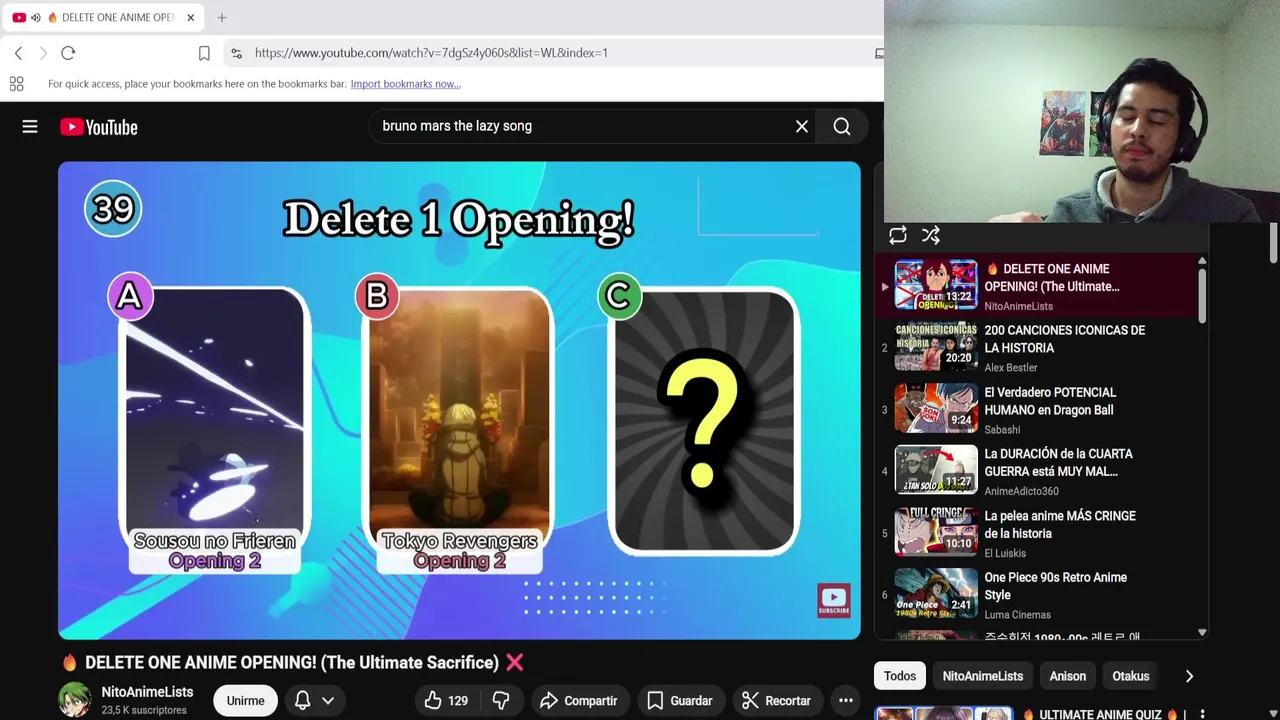Open options for ULTIMATE ANIME QUIZ suggestion
The image size is (1280, 720).
[1202, 715]
